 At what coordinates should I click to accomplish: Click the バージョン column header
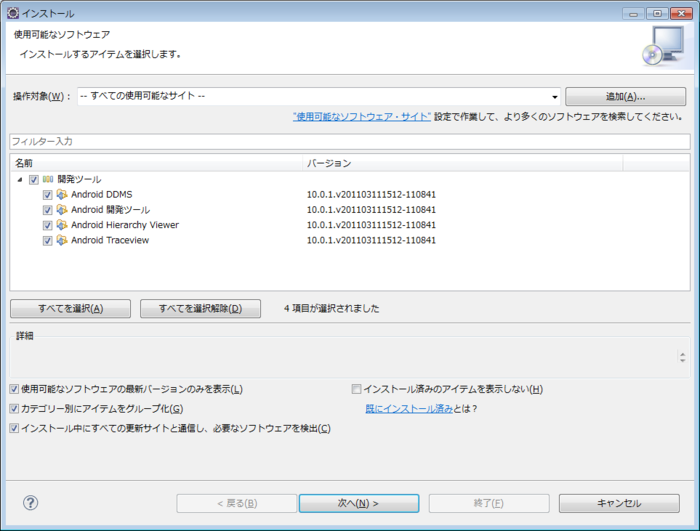(x=462, y=163)
